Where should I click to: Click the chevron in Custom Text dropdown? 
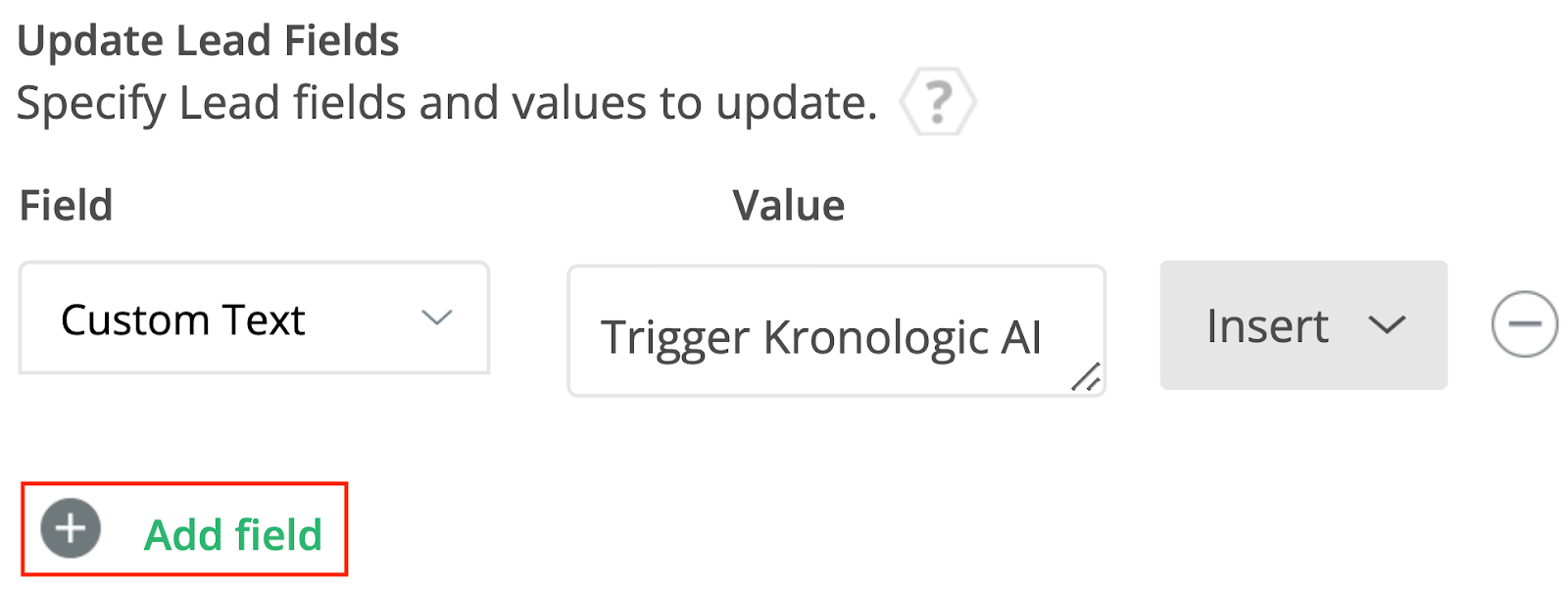(436, 318)
